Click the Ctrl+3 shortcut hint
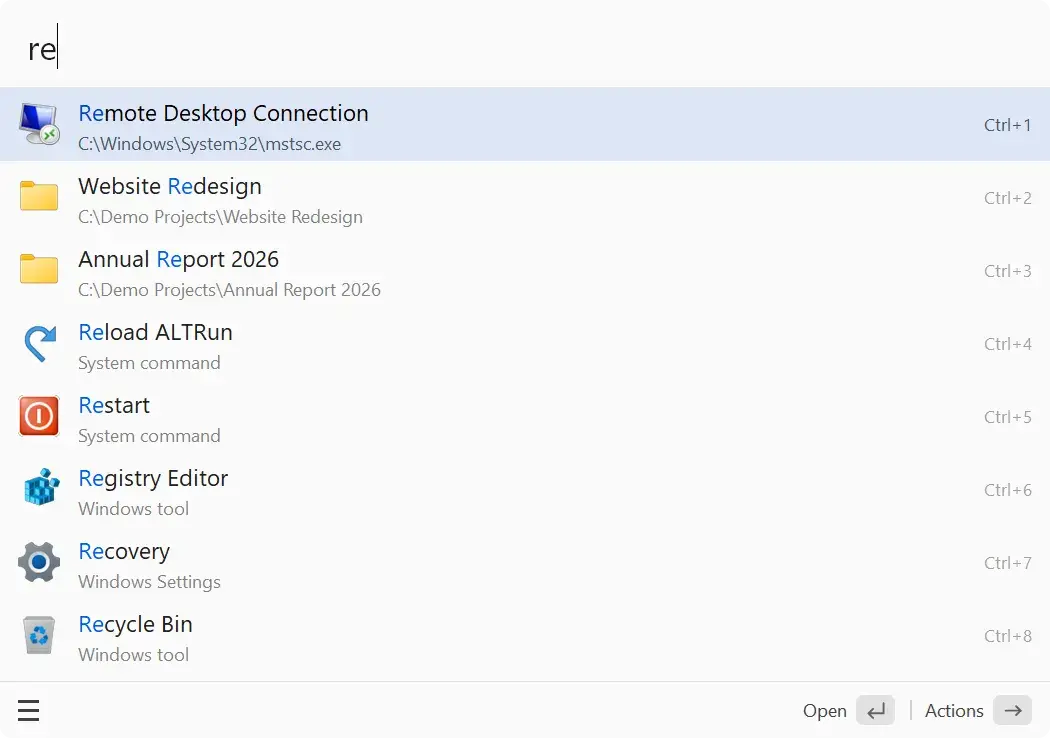The width and height of the screenshot is (1050, 738). [1007, 271]
